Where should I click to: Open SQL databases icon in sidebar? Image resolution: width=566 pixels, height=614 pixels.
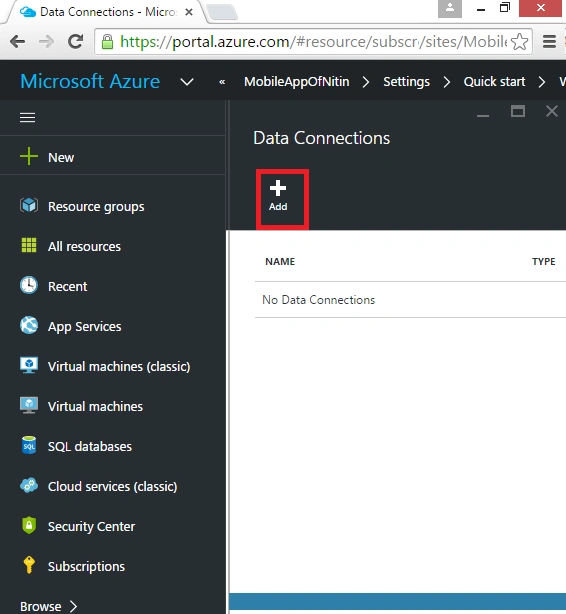click(29, 445)
